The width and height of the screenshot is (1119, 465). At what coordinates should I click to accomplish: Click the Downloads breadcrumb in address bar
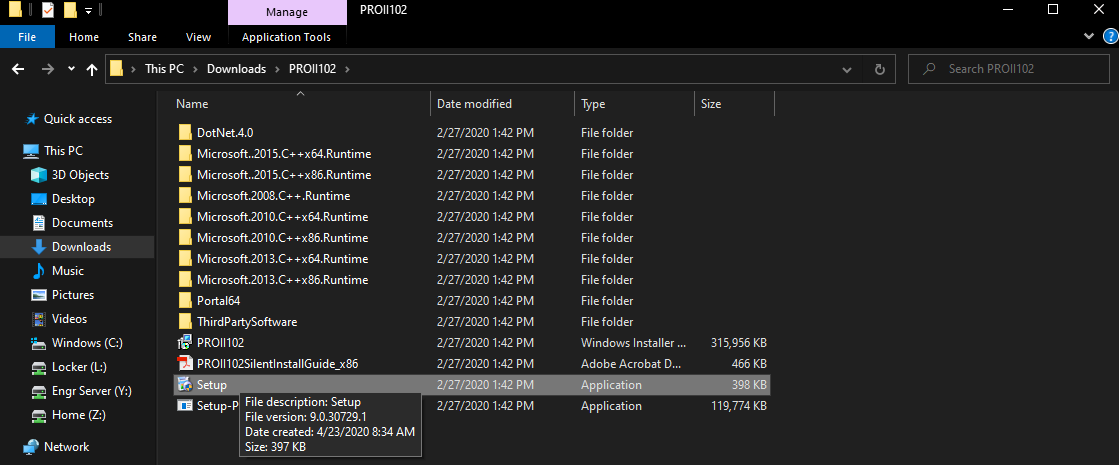[236, 69]
